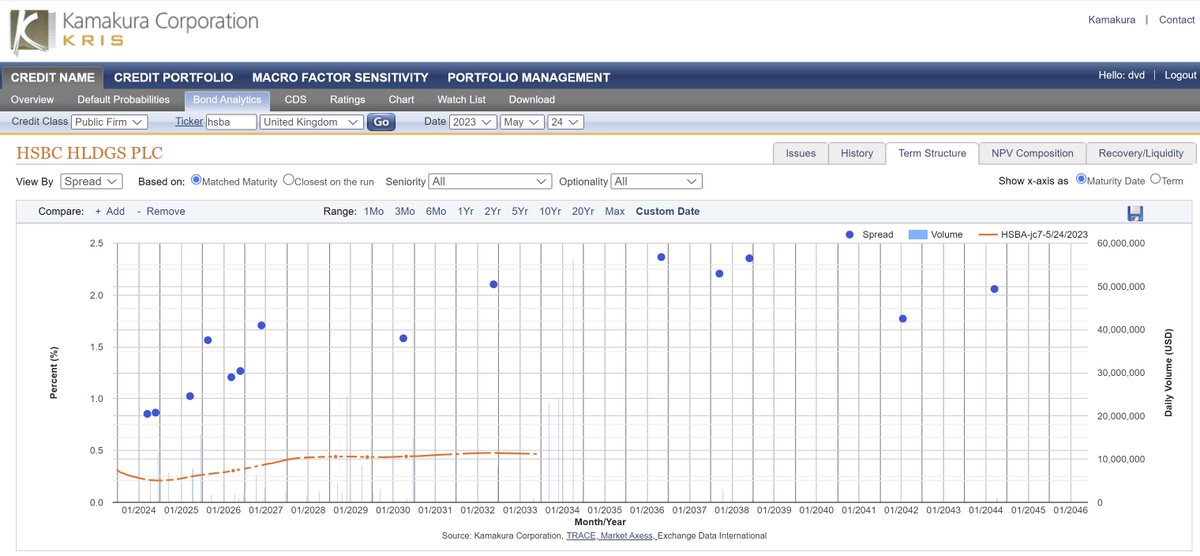Select the CREDIT NAME menu tab

pyautogui.click(x=52, y=77)
